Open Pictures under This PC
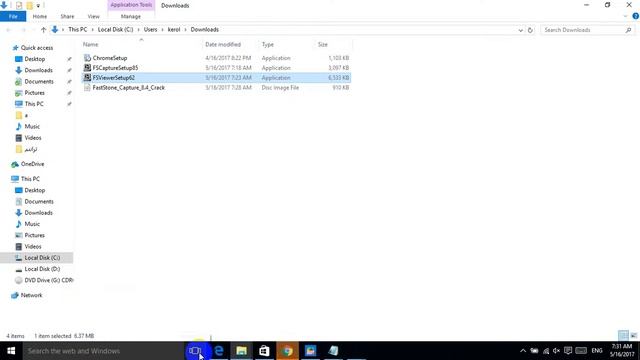This screenshot has height=360, width=640. pyautogui.click(x=34, y=236)
